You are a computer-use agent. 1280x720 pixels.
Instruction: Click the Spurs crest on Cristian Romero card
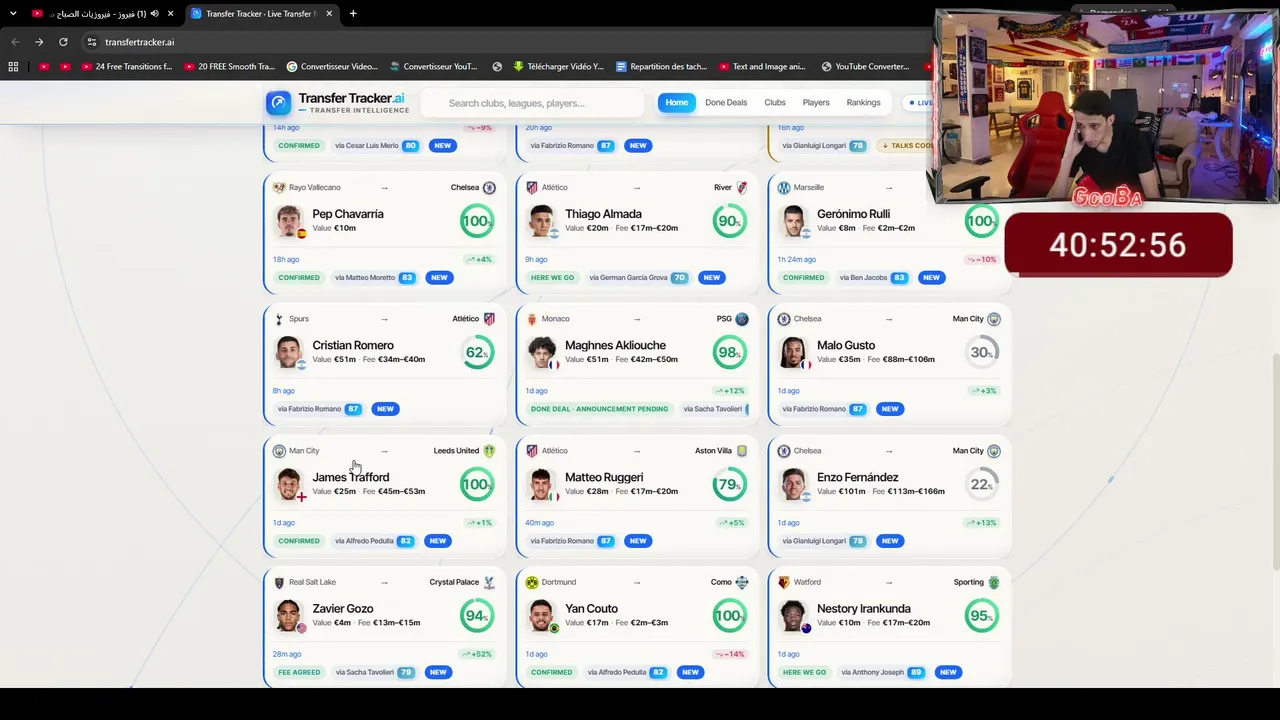point(279,319)
